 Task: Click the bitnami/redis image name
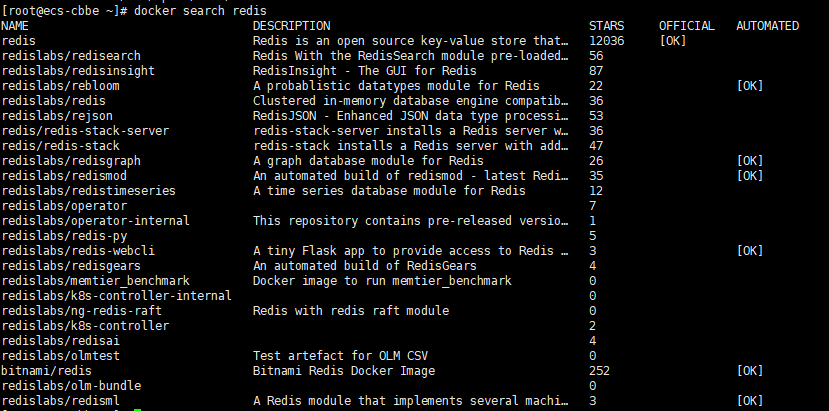coord(47,371)
